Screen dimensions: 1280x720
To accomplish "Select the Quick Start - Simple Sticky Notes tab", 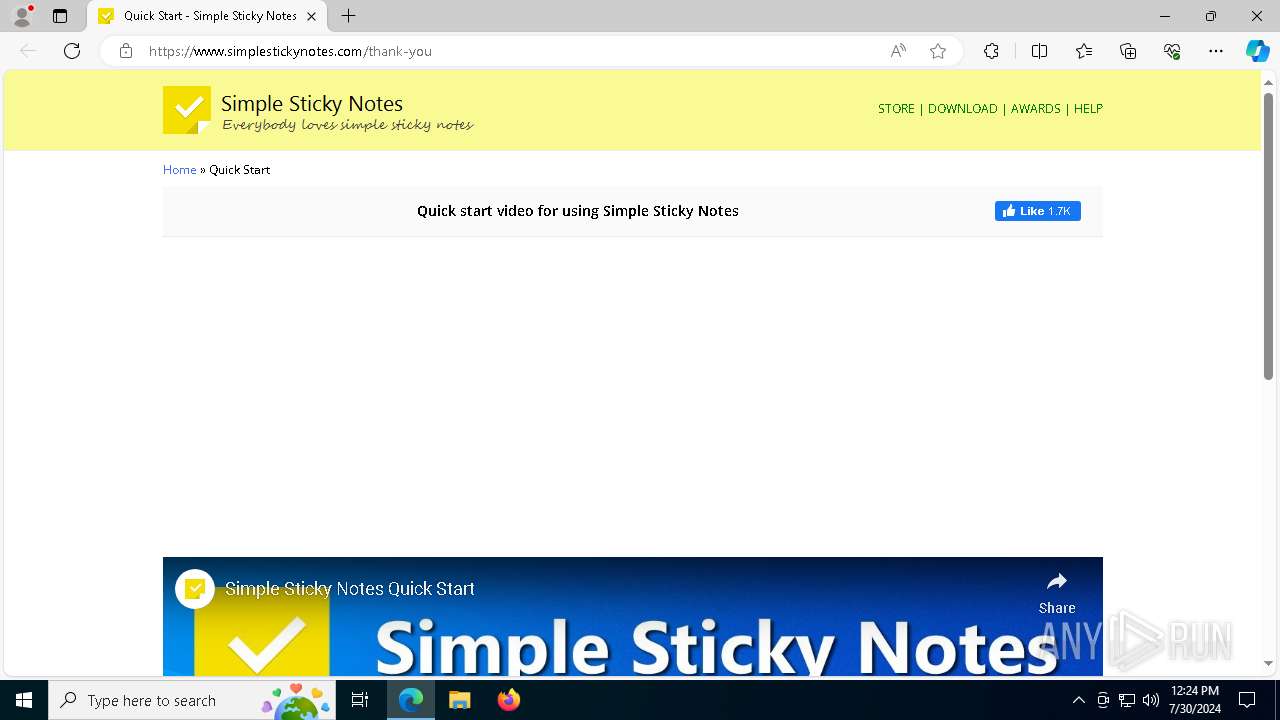I will (208, 16).
